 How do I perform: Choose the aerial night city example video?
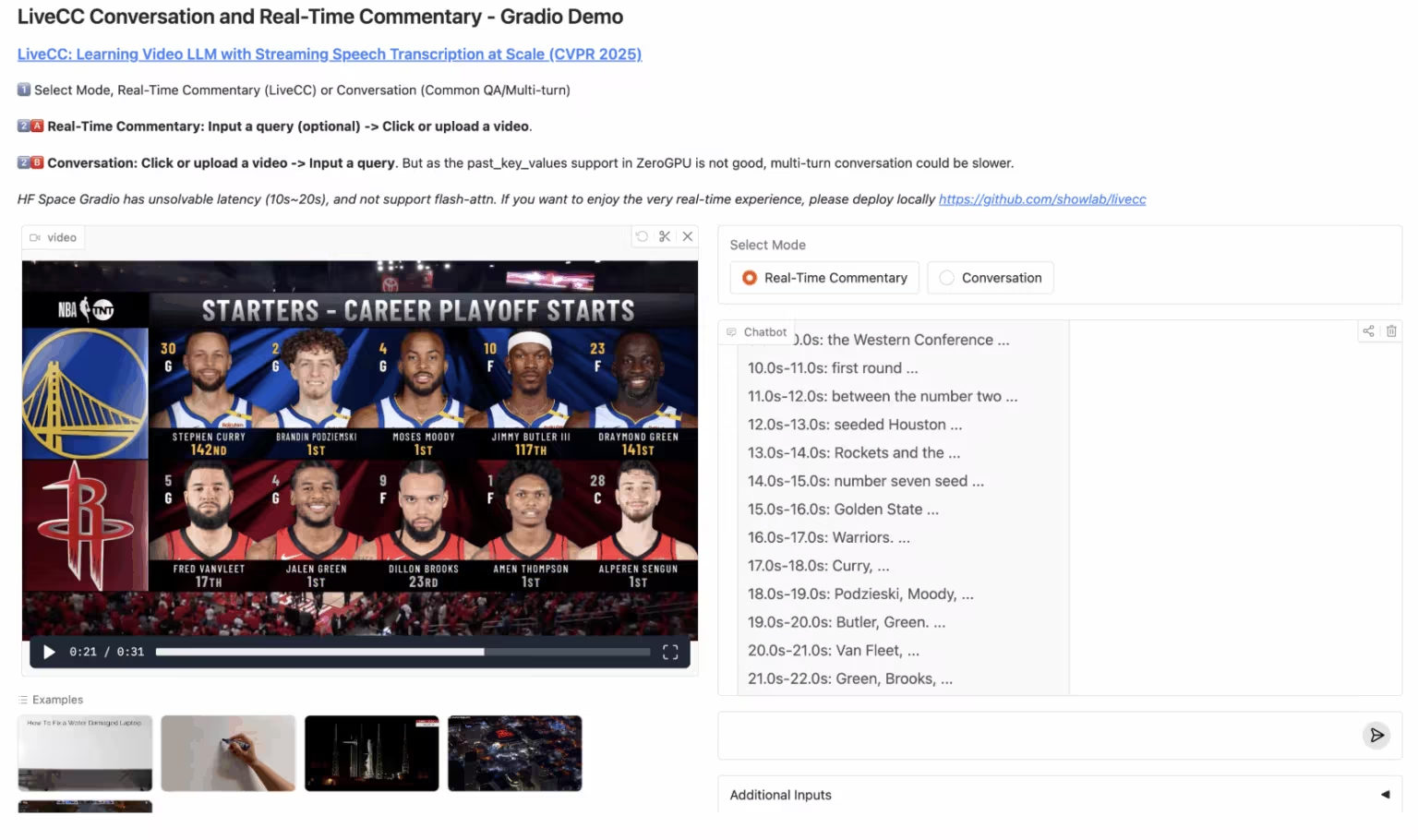click(515, 753)
